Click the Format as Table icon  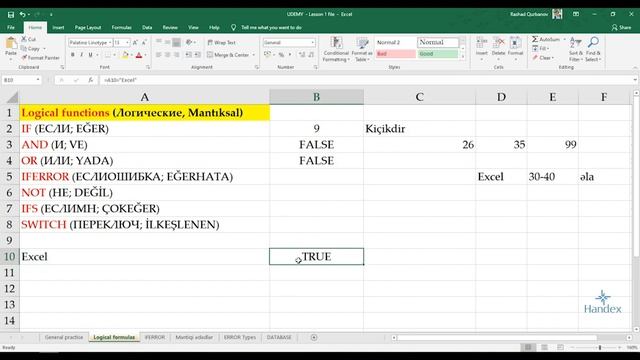pos(362,43)
